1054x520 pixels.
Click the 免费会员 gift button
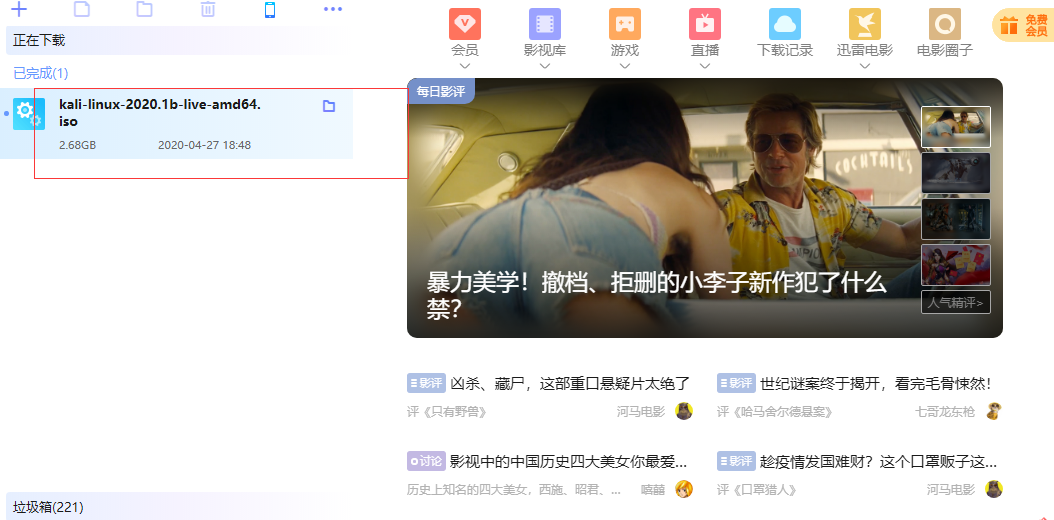click(x=1023, y=26)
